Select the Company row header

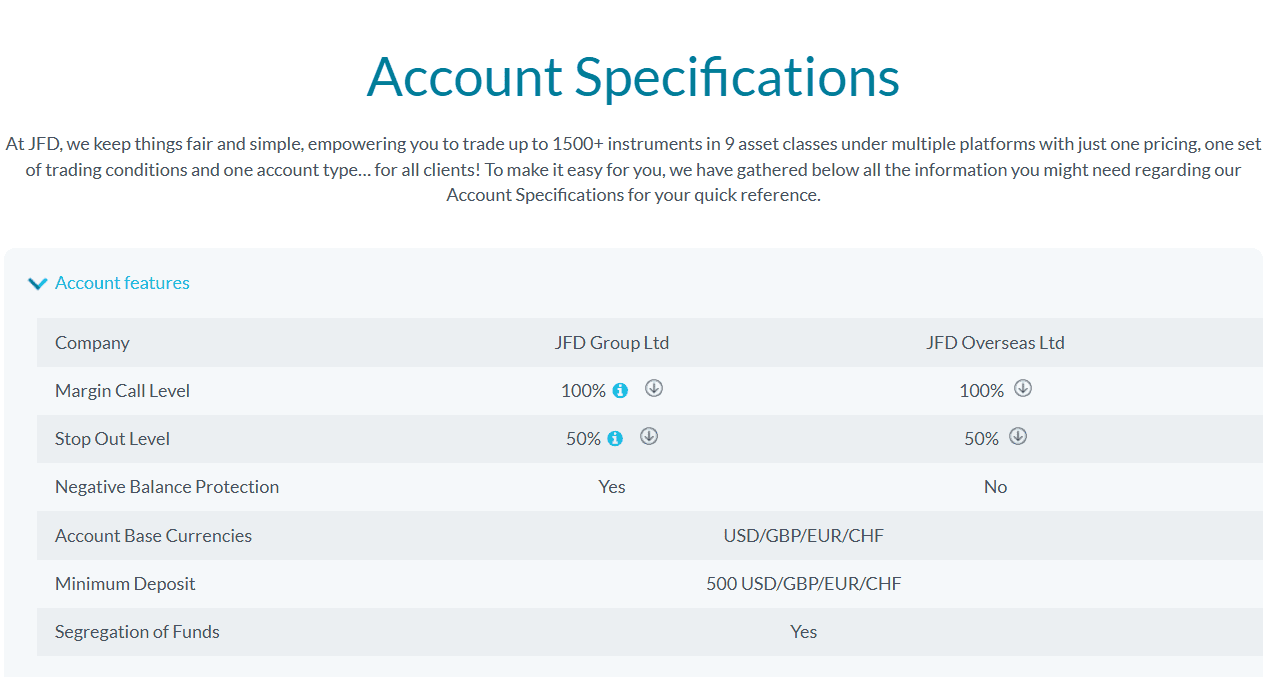point(92,342)
